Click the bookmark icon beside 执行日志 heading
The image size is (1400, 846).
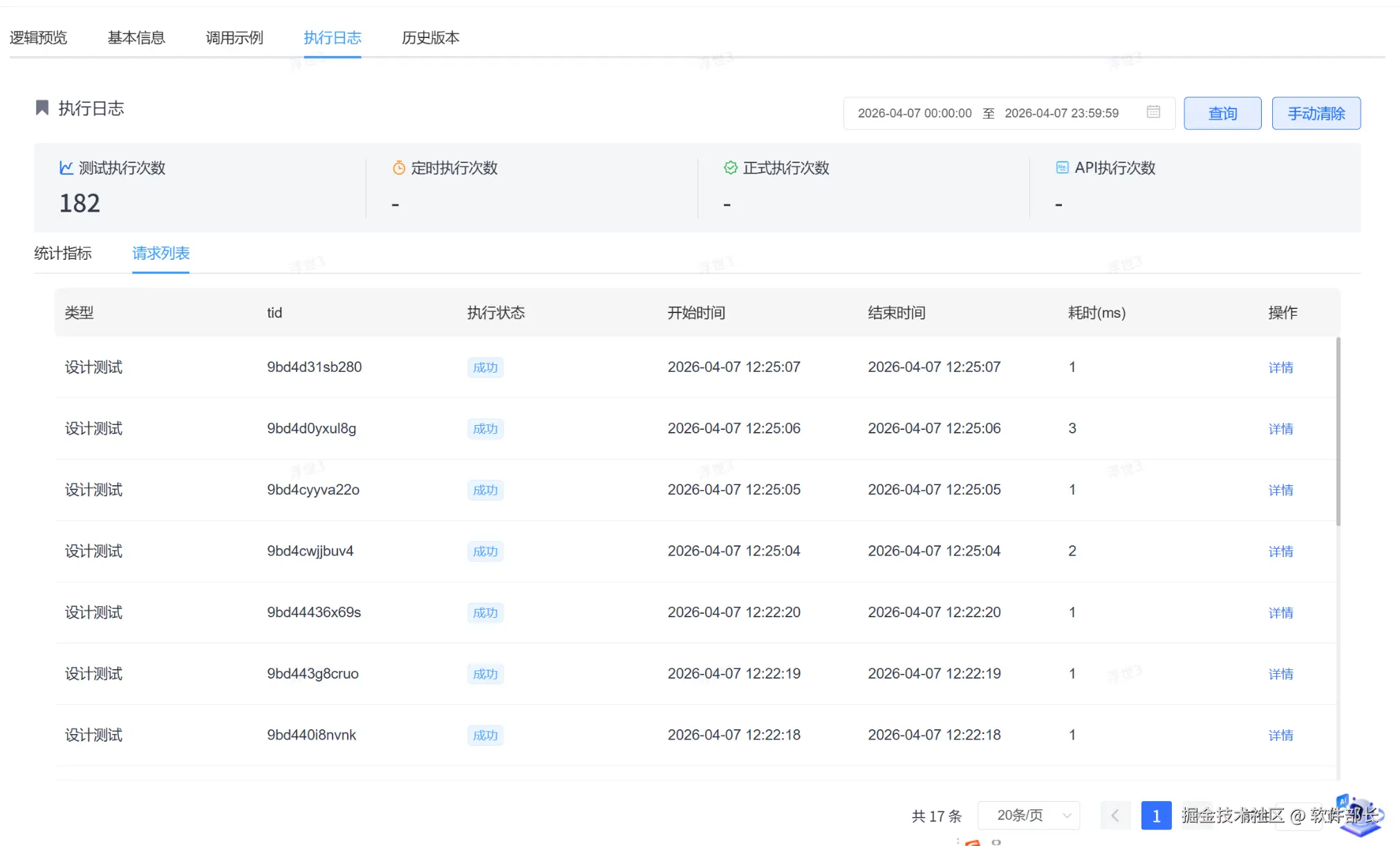tap(42, 108)
